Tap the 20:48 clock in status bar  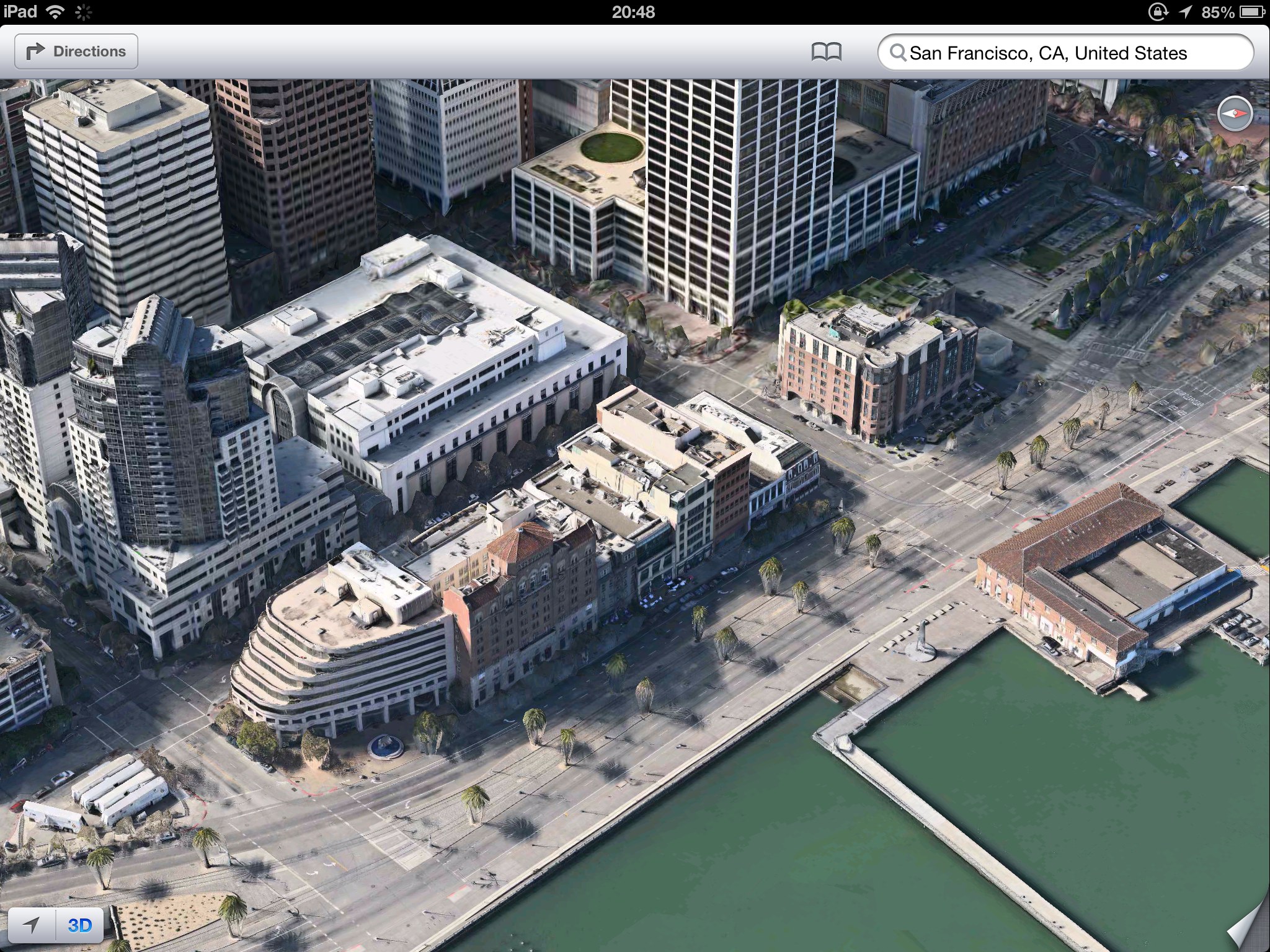pos(633,12)
